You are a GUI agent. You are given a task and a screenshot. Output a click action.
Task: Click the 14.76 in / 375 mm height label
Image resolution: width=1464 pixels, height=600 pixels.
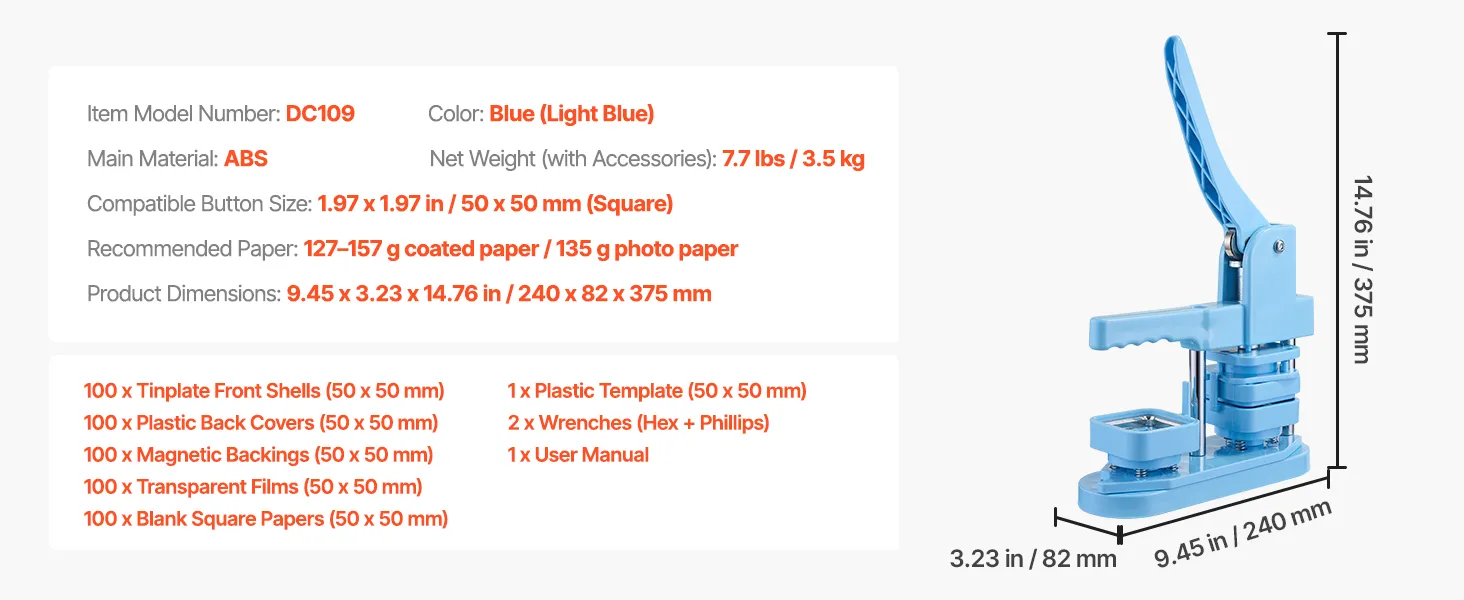click(x=1360, y=270)
